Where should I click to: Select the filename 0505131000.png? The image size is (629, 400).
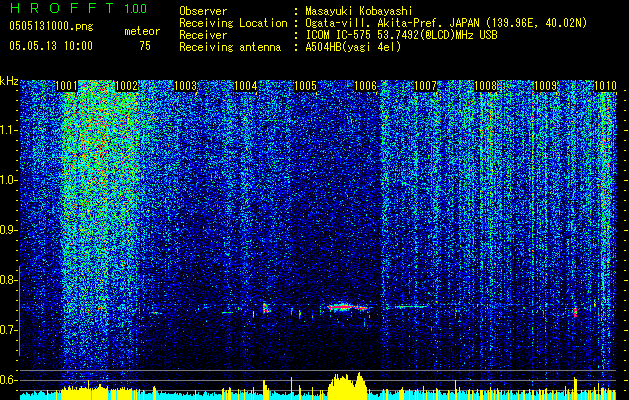pyautogui.click(x=51, y=26)
